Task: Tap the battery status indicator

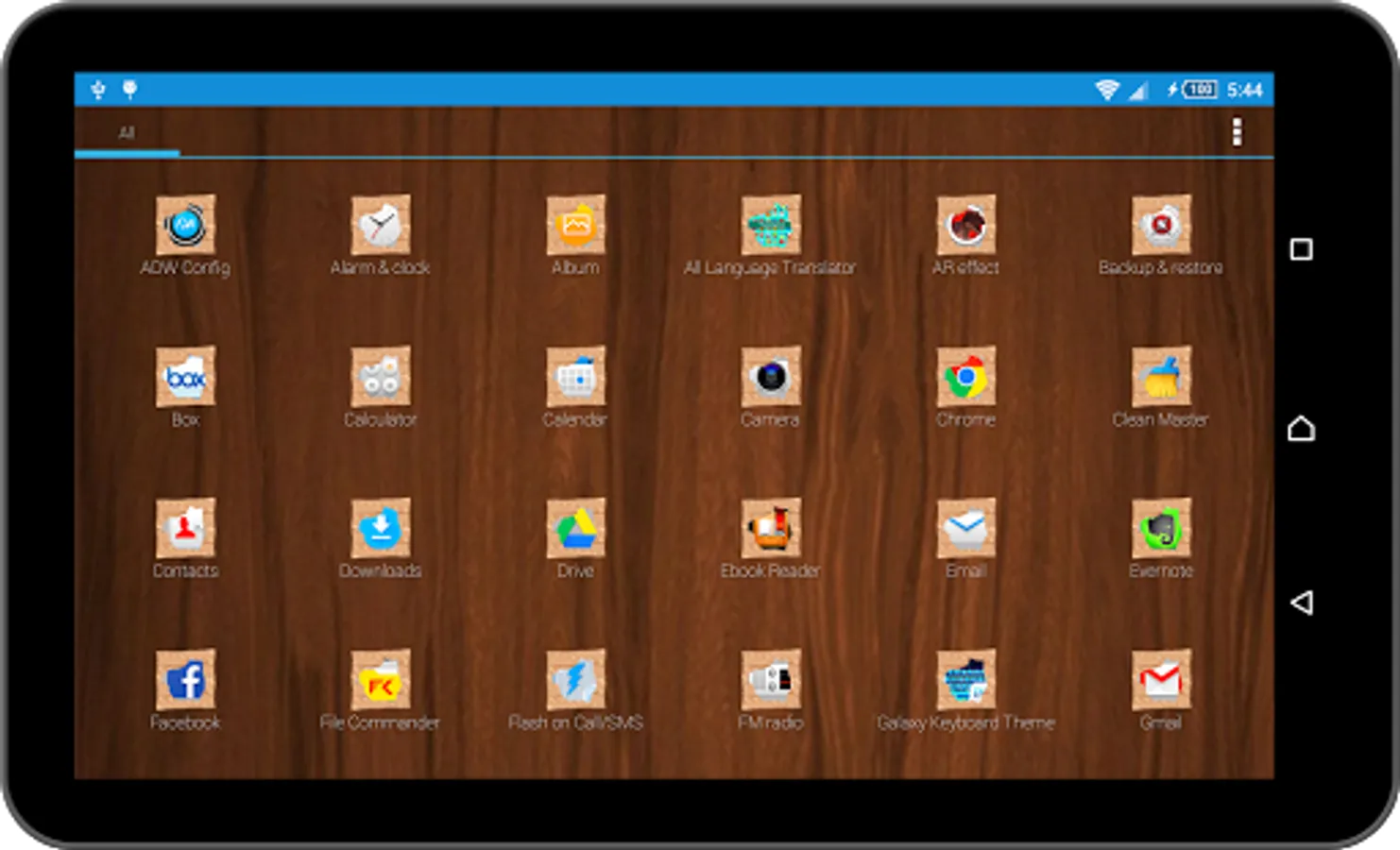Action: coord(1192,90)
